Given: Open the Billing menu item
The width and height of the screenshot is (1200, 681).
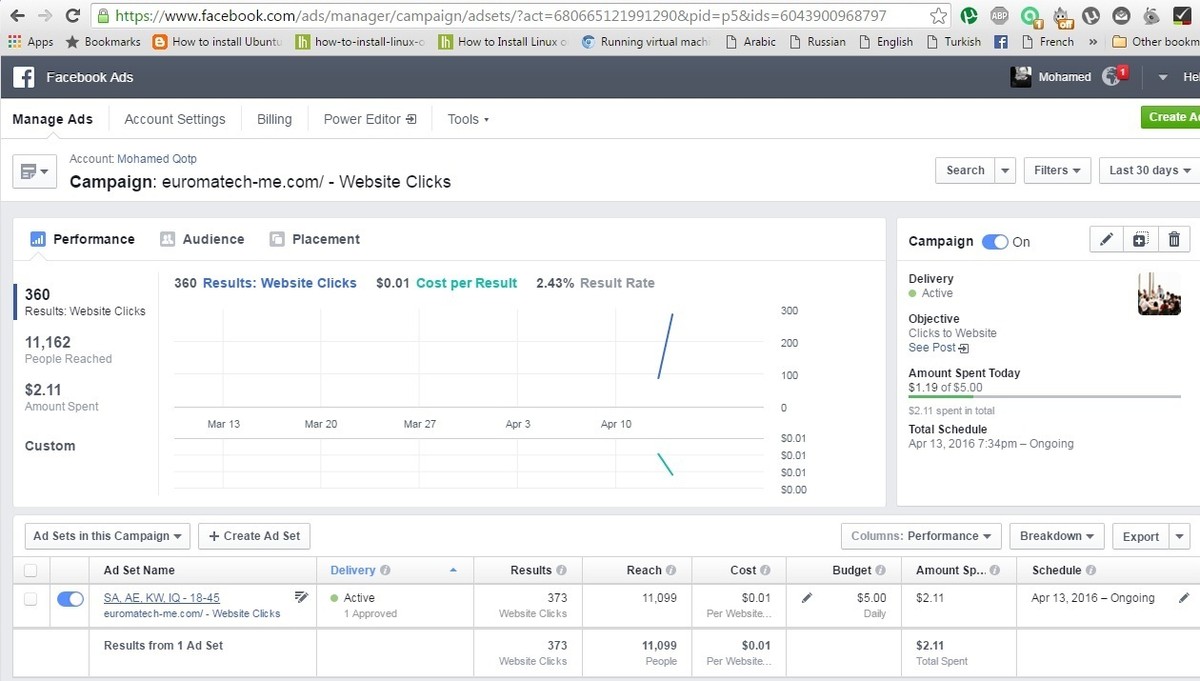Looking at the screenshot, I should point(274,119).
